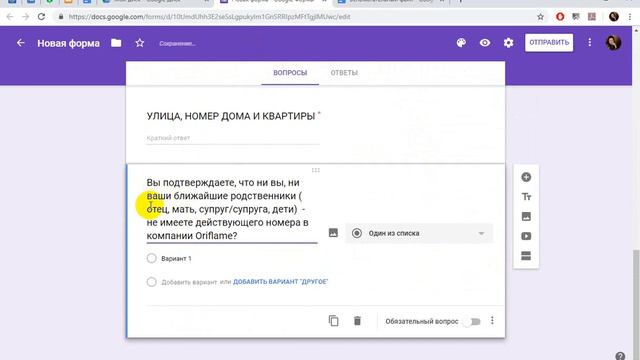The image size is (640, 360).
Task: Click the form title Новая форма
Action: 69,43
